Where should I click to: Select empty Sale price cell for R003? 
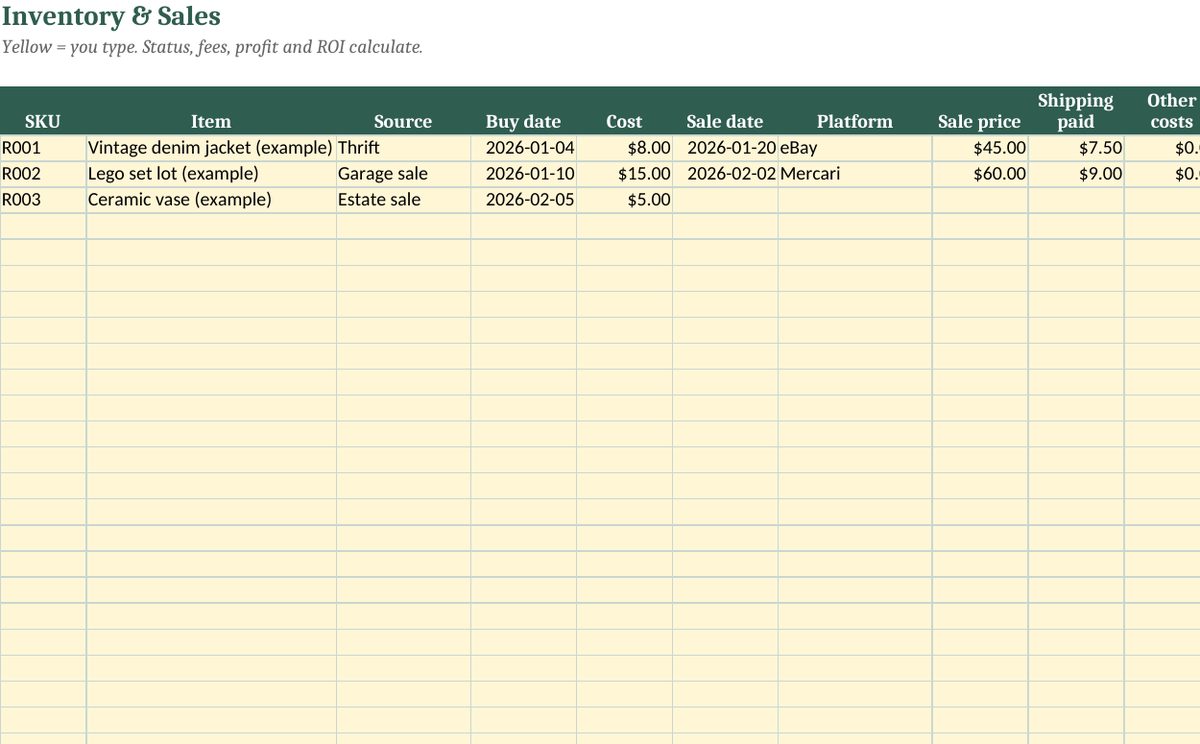coord(980,200)
